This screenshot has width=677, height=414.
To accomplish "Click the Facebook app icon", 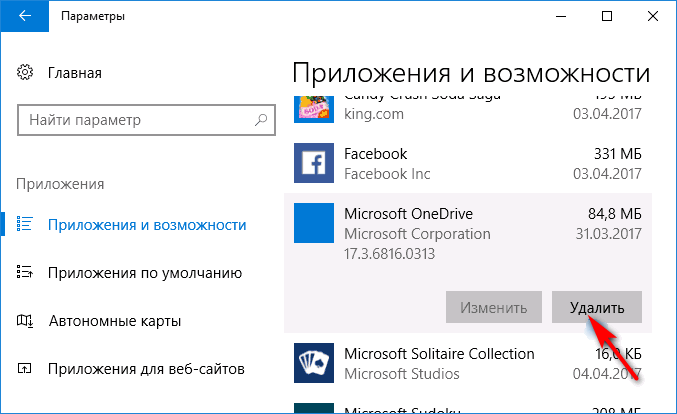I will click(x=314, y=163).
